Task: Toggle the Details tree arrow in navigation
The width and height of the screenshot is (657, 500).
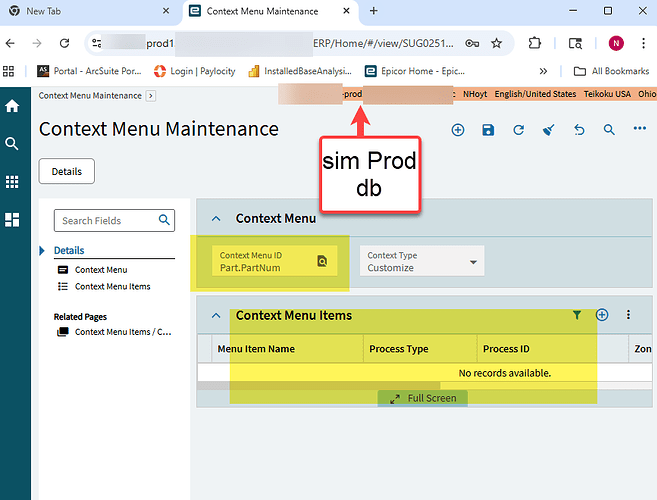Action: (42, 251)
